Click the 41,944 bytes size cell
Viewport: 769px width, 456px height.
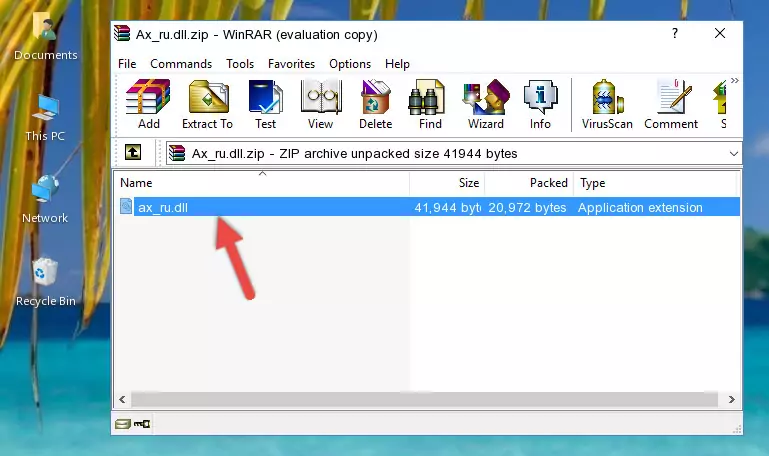(x=447, y=207)
